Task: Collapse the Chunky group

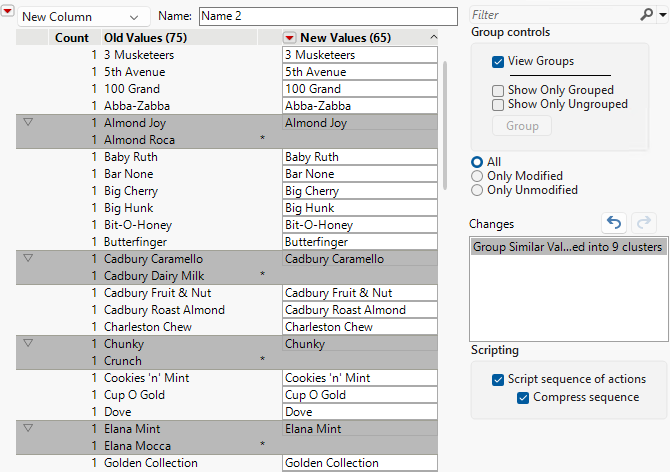Action: click(28, 343)
